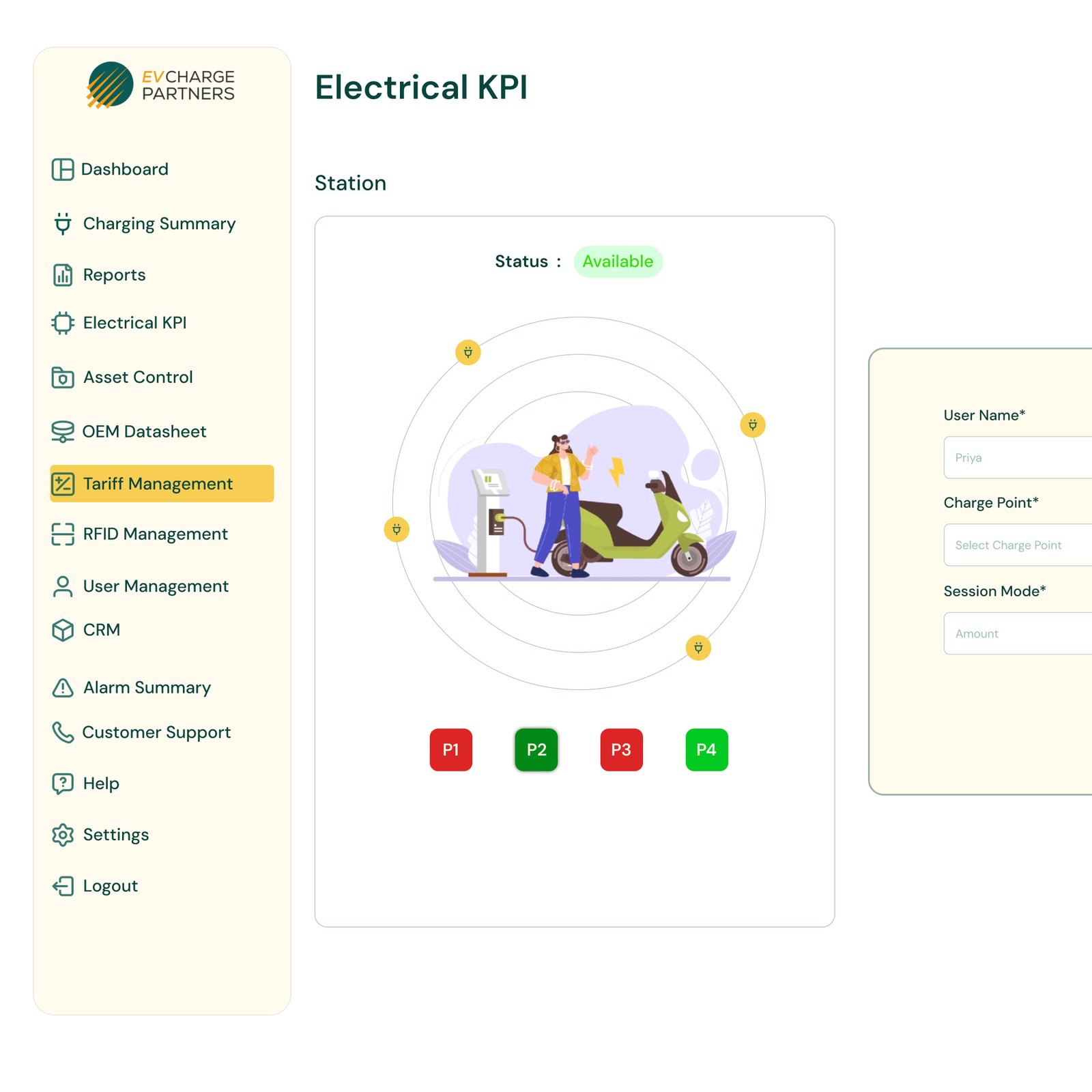Viewport: 1092px width, 1092px height.
Task: Click the Reports chart document icon
Action: [x=63, y=275]
